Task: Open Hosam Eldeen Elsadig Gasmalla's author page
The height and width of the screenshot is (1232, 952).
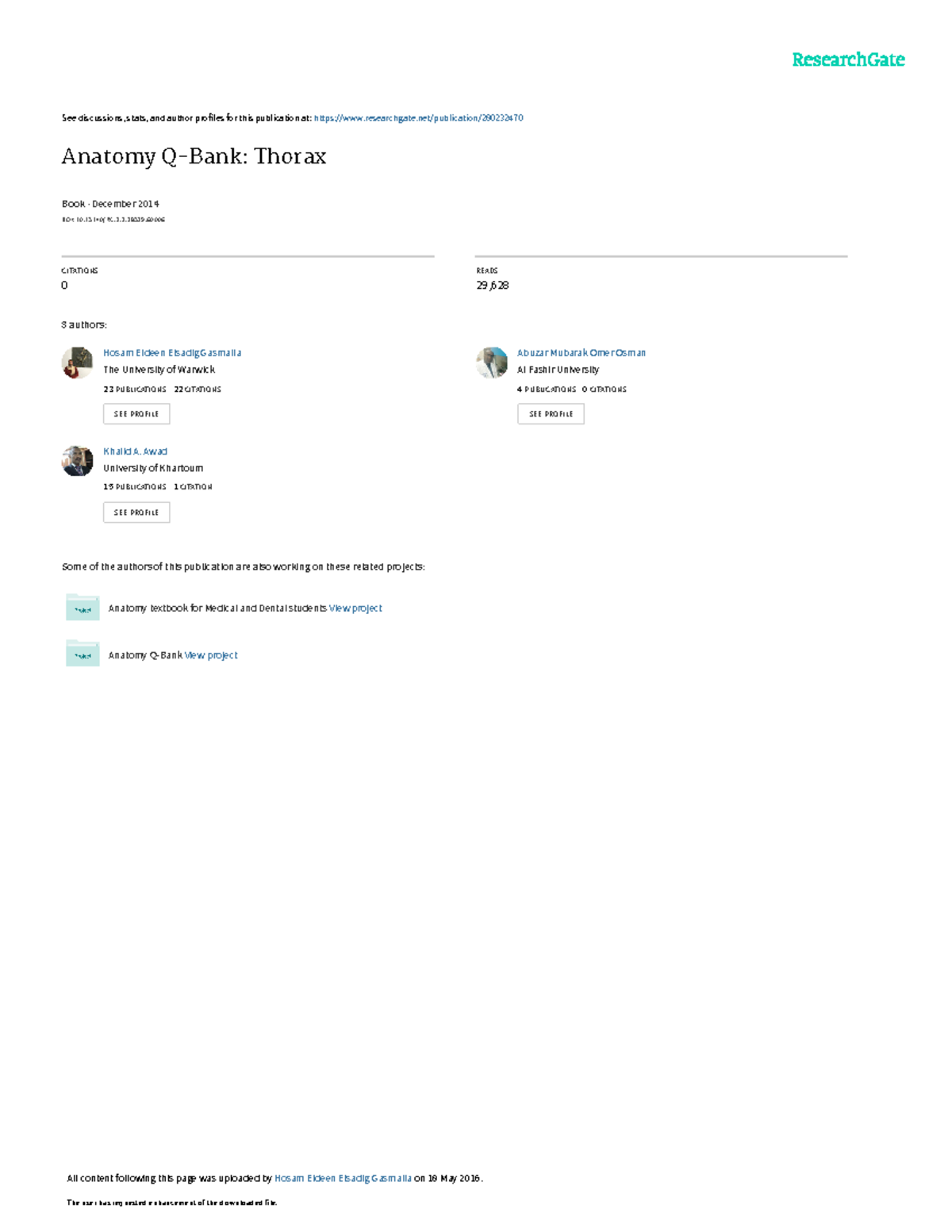Action: coord(172,352)
